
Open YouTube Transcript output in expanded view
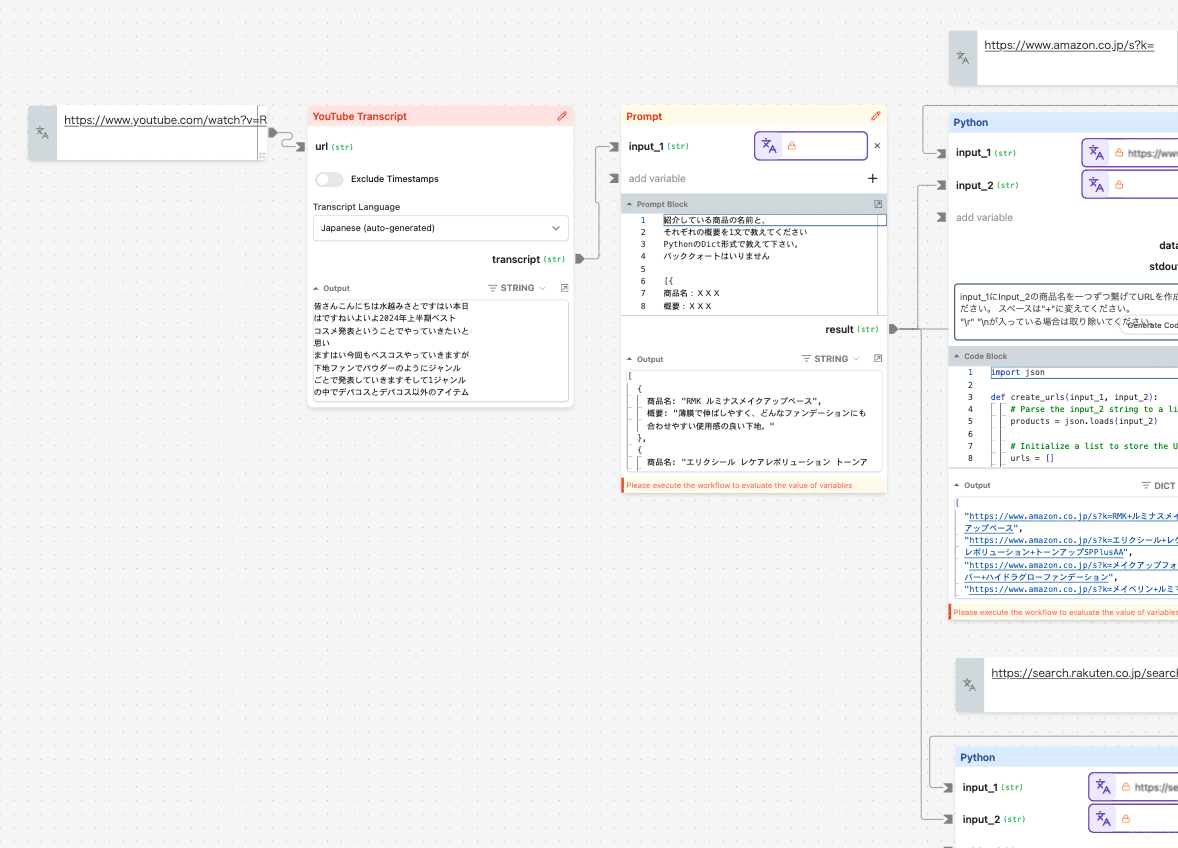(x=564, y=288)
